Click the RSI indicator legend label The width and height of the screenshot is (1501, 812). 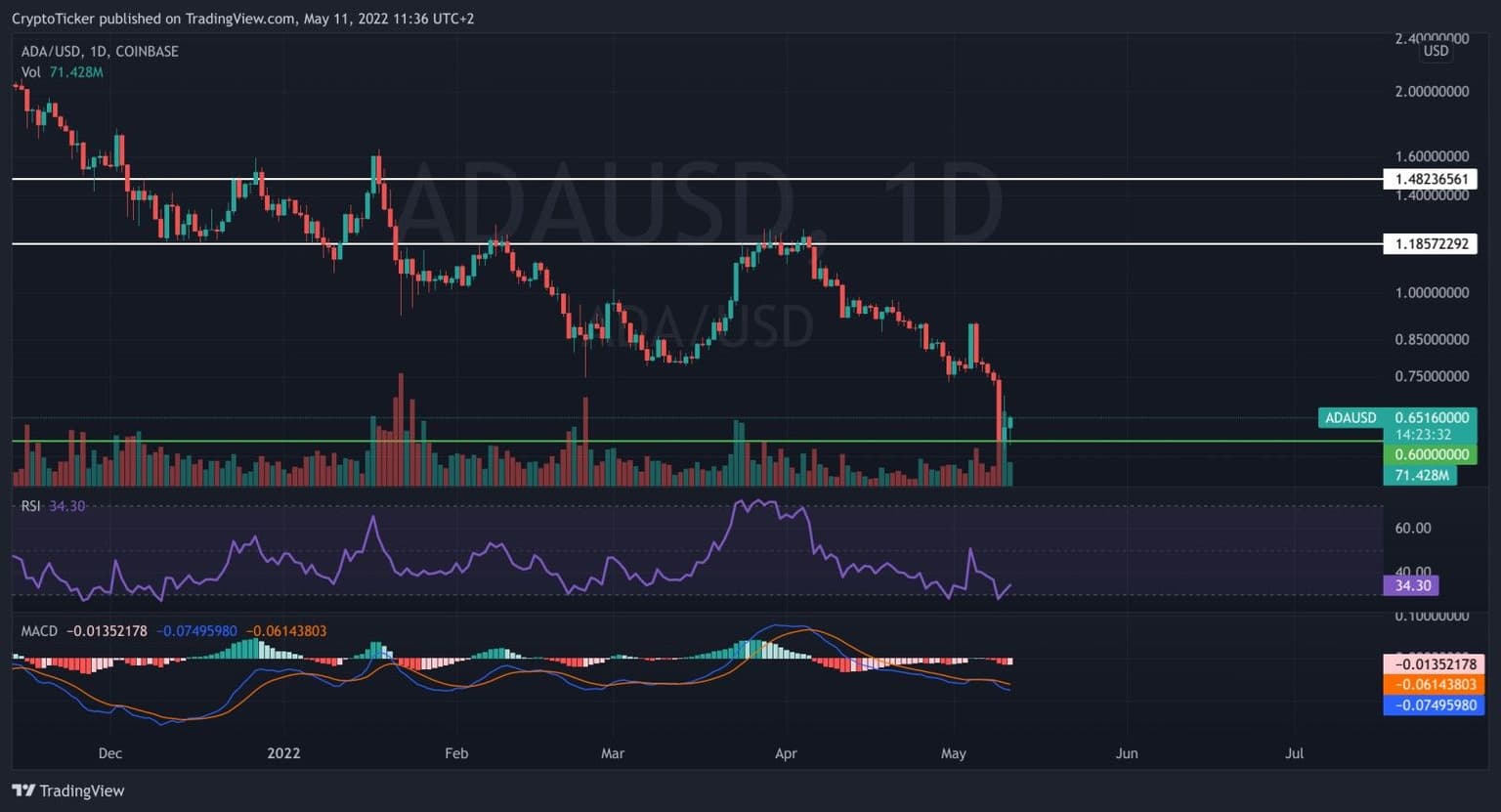[x=31, y=506]
